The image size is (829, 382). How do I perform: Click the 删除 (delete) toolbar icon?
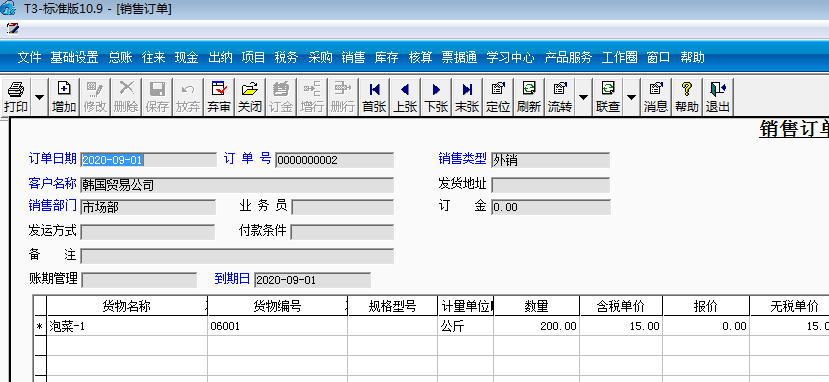tap(126, 97)
